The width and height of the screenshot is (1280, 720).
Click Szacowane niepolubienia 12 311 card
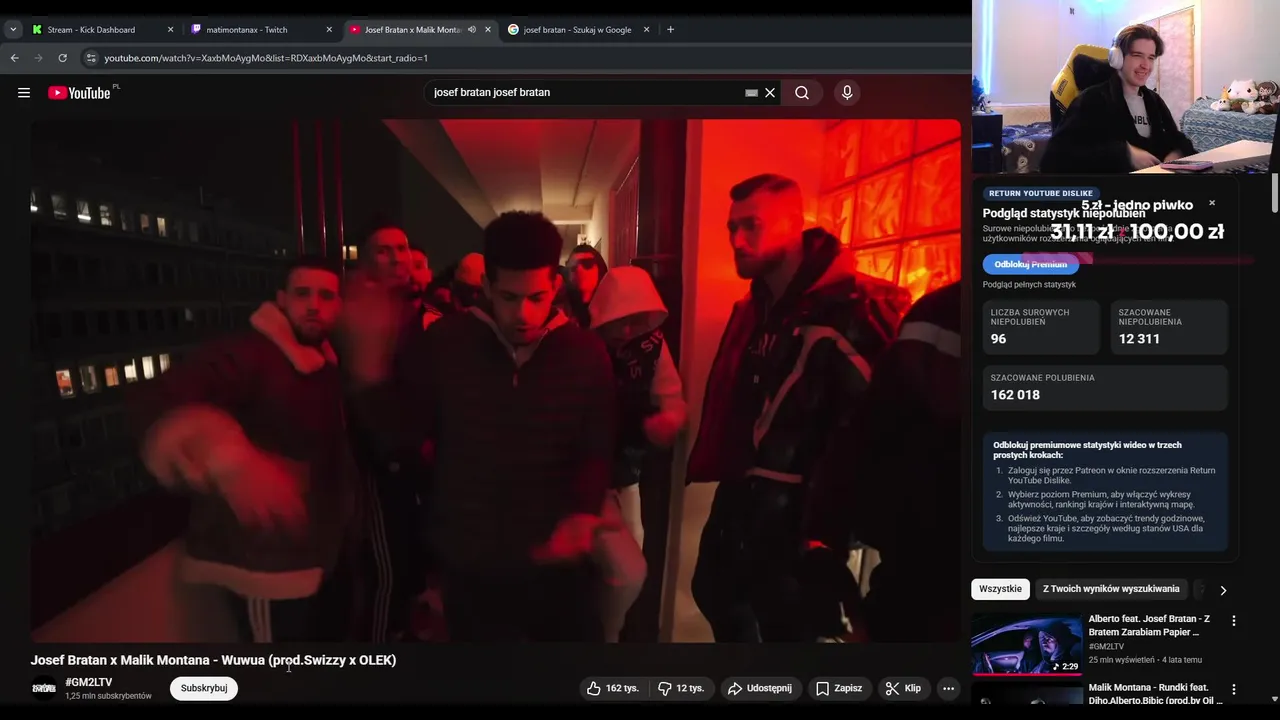click(1169, 327)
